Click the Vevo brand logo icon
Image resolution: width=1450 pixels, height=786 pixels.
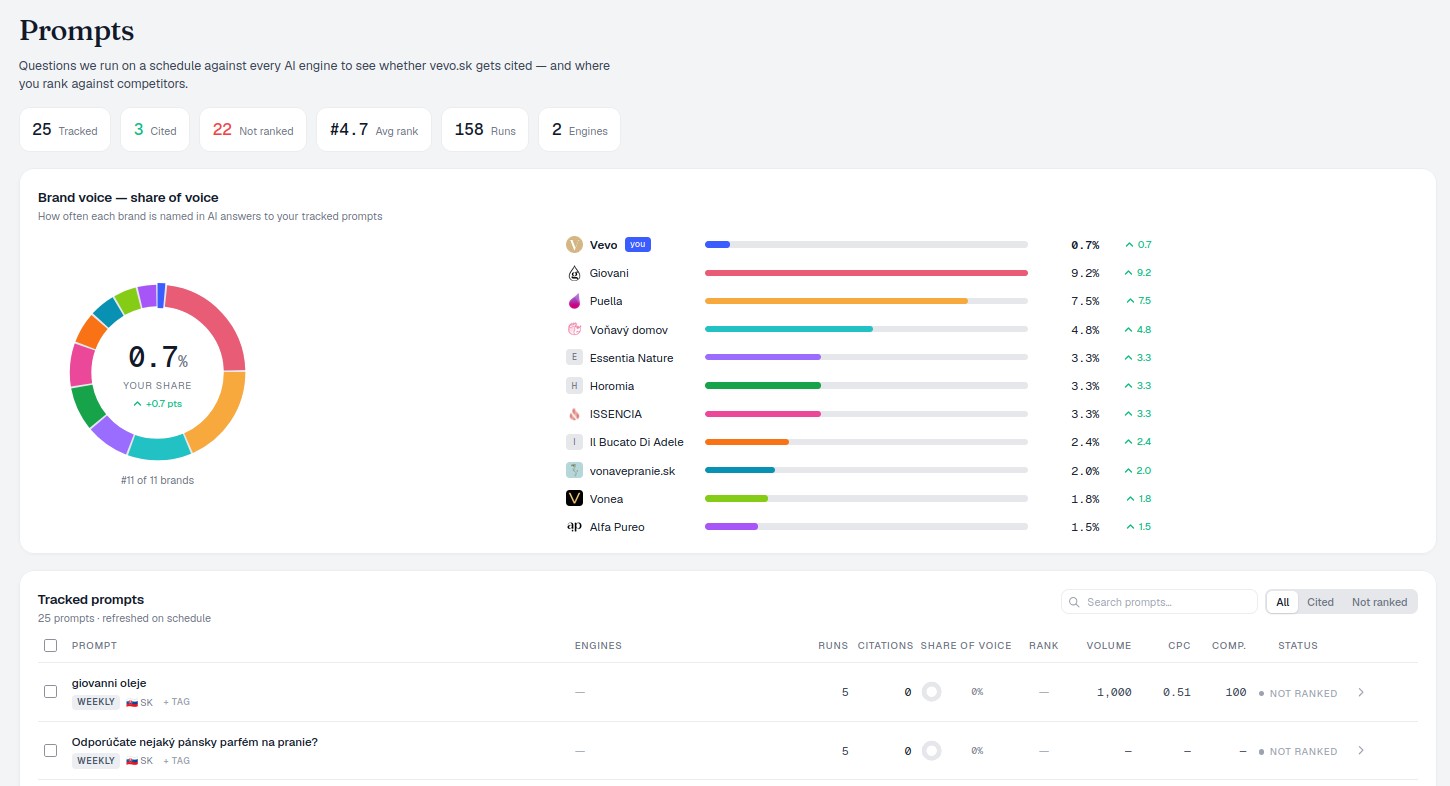(574, 245)
